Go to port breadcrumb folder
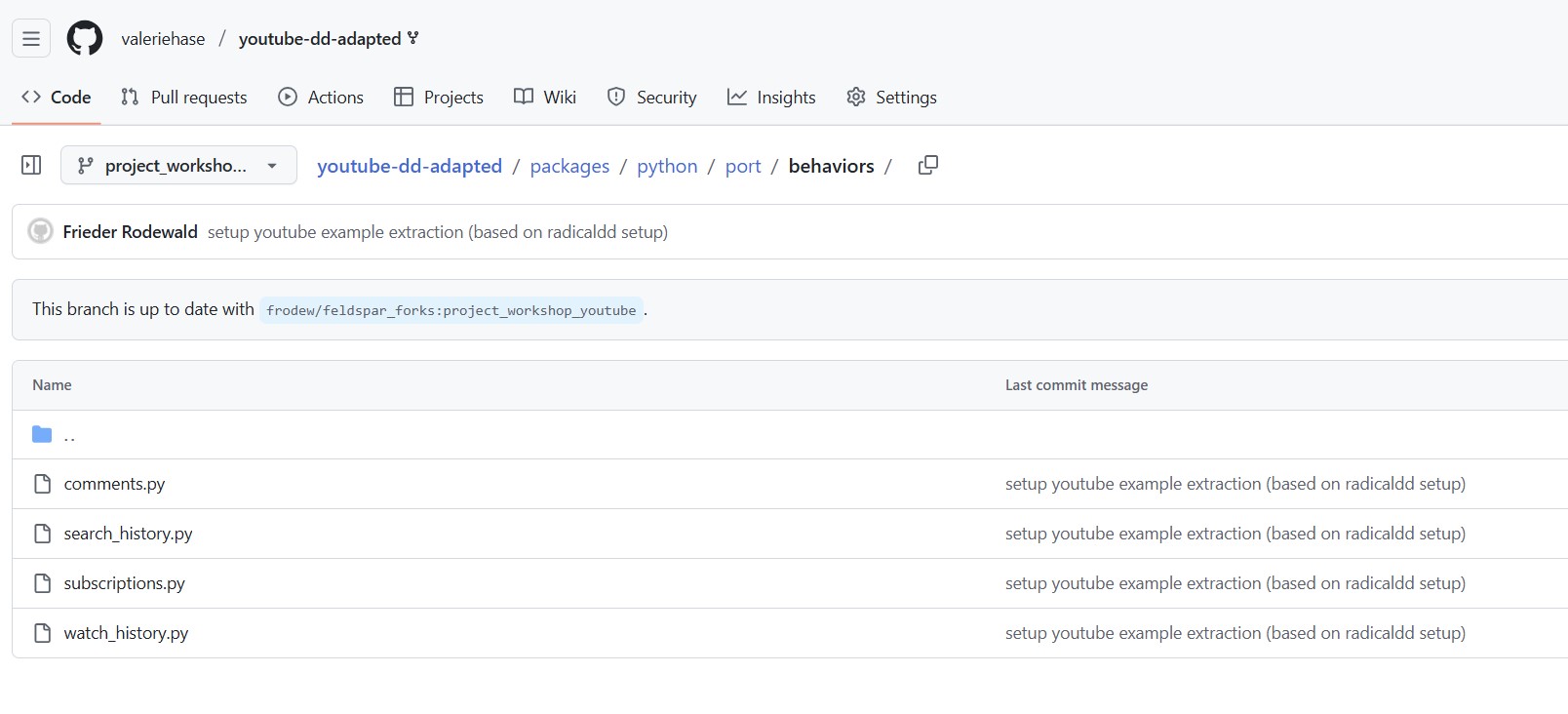The width and height of the screenshot is (1568, 714). point(743,167)
